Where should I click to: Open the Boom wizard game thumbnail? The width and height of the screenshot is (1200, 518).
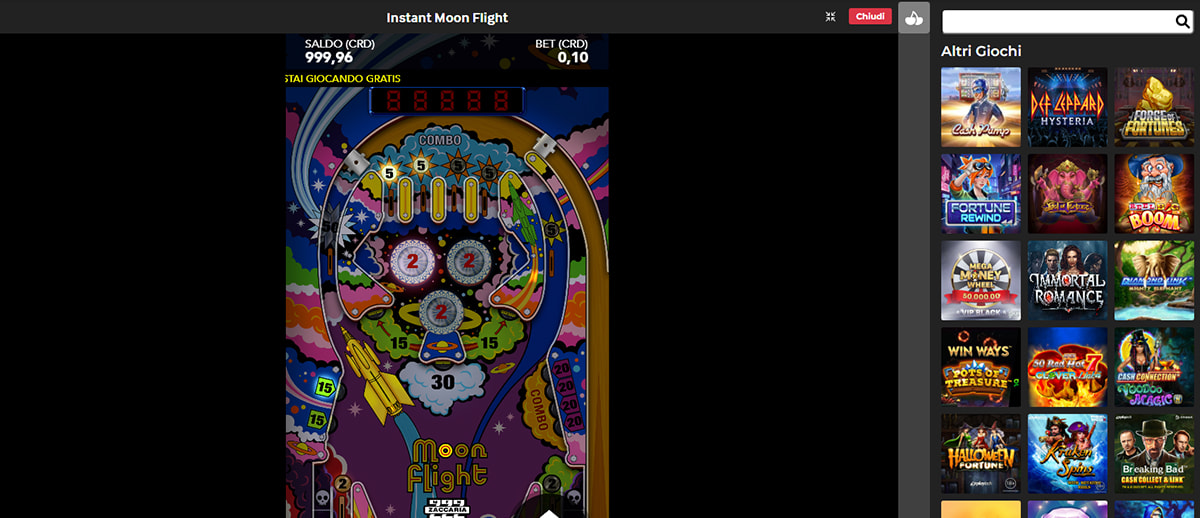pos(1154,194)
